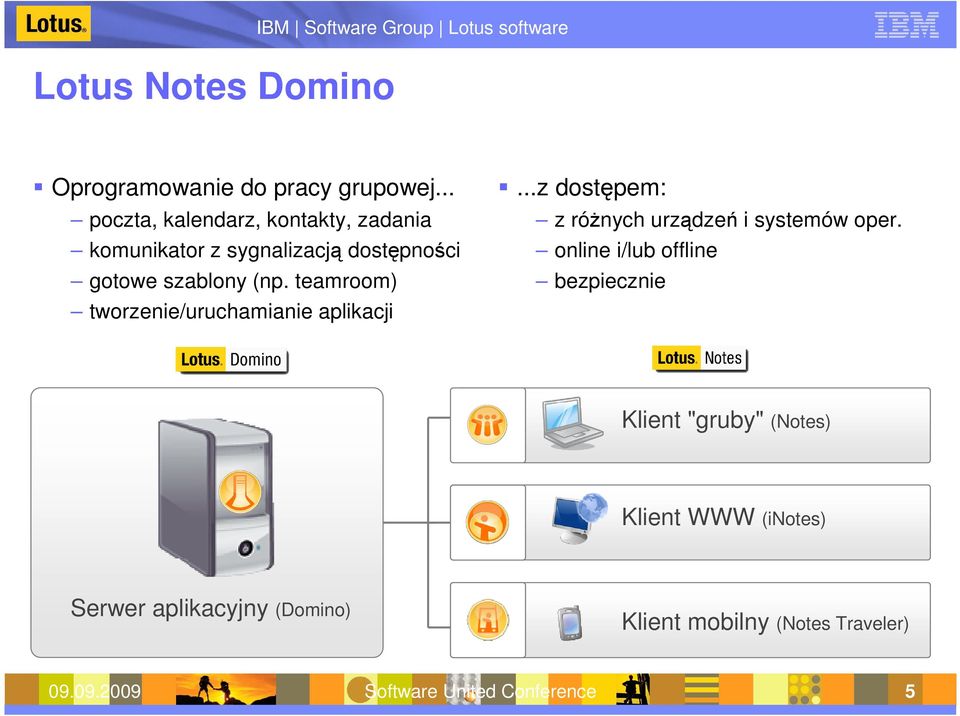
Task: Select 'z różnych urządzeń i systemów oper.' line
Action: coord(728,220)
